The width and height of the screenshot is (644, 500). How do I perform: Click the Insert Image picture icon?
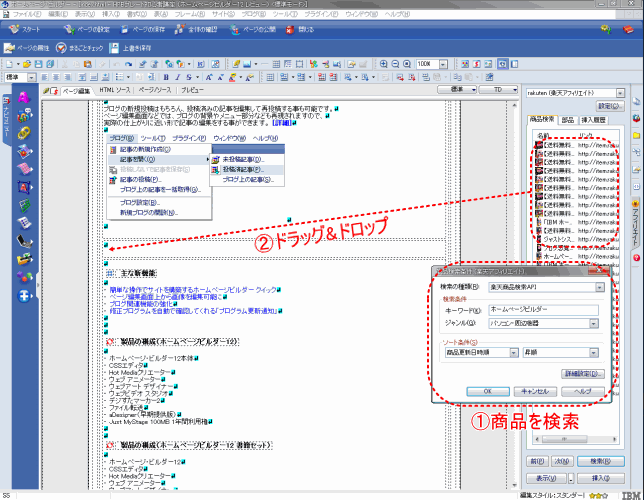(247, 64)
